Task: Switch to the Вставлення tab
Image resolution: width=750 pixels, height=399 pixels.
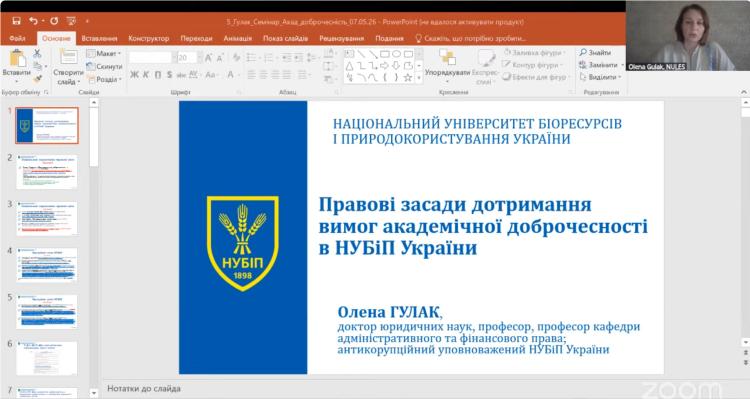Action: pos(99,38)
